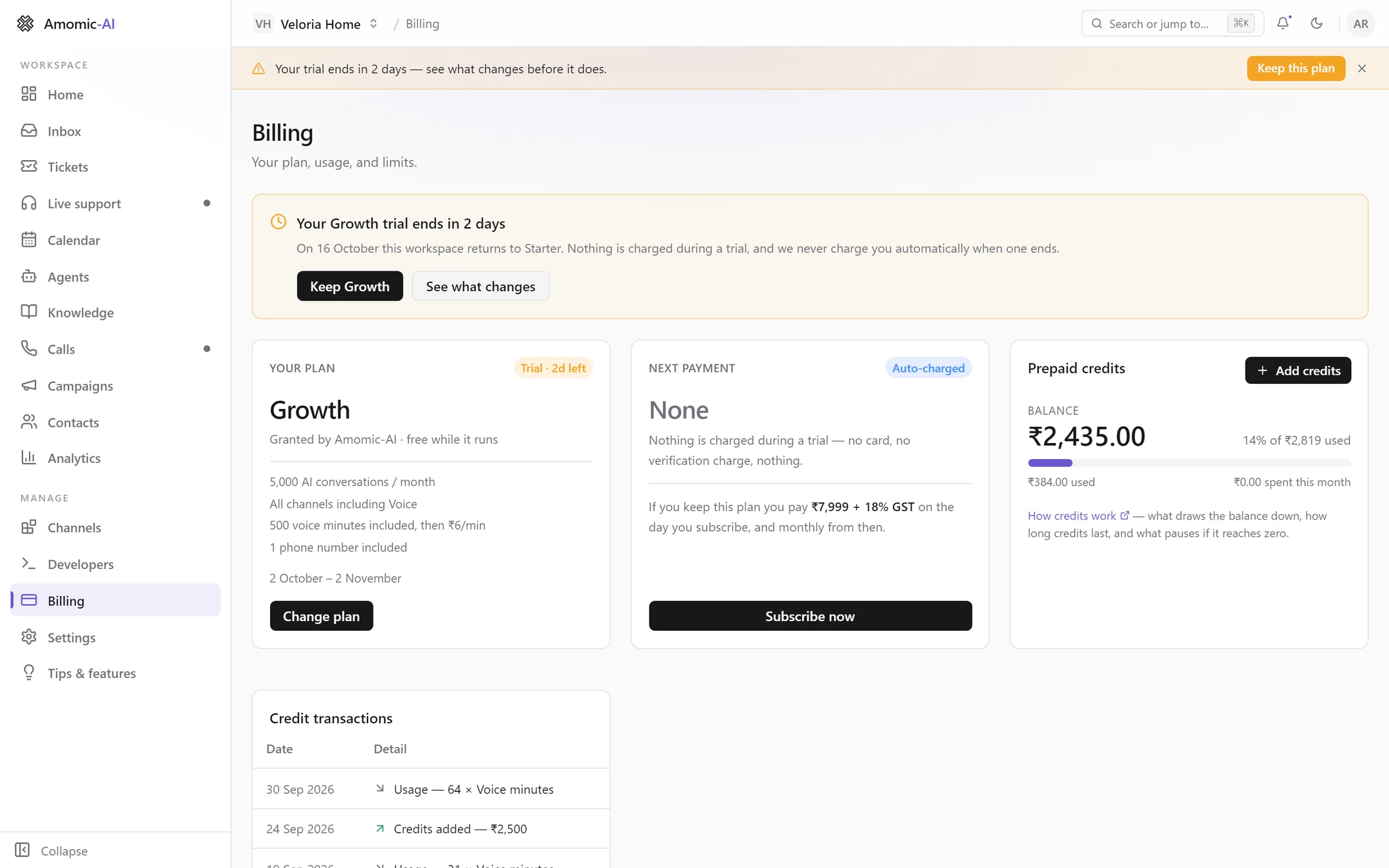Toggle dark mode moon icon

tap(1316, 23)
